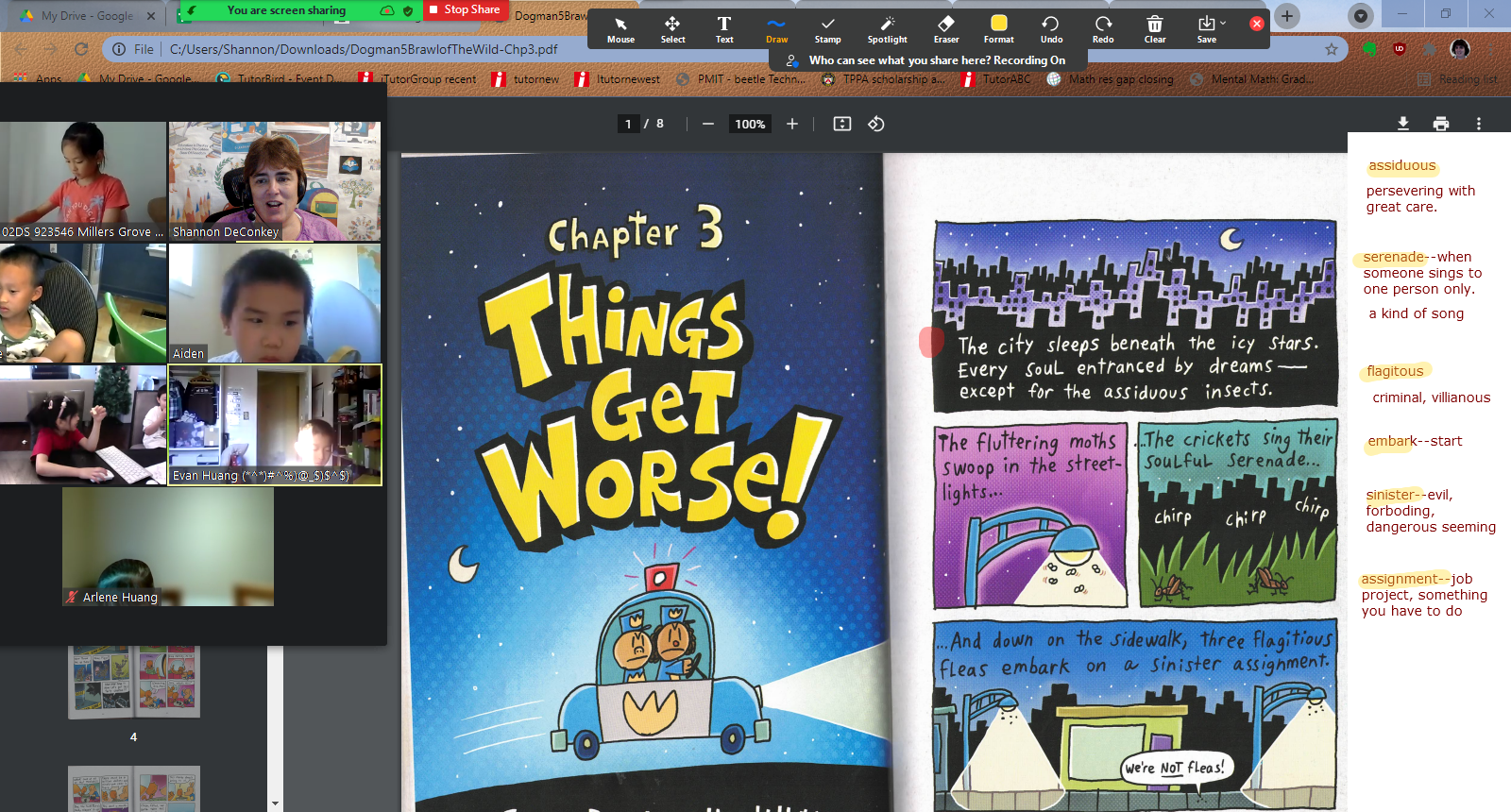The image size is (1511, 812).
Task: Click the word assignment in vocabulary list
Action: coord(1400,579)
